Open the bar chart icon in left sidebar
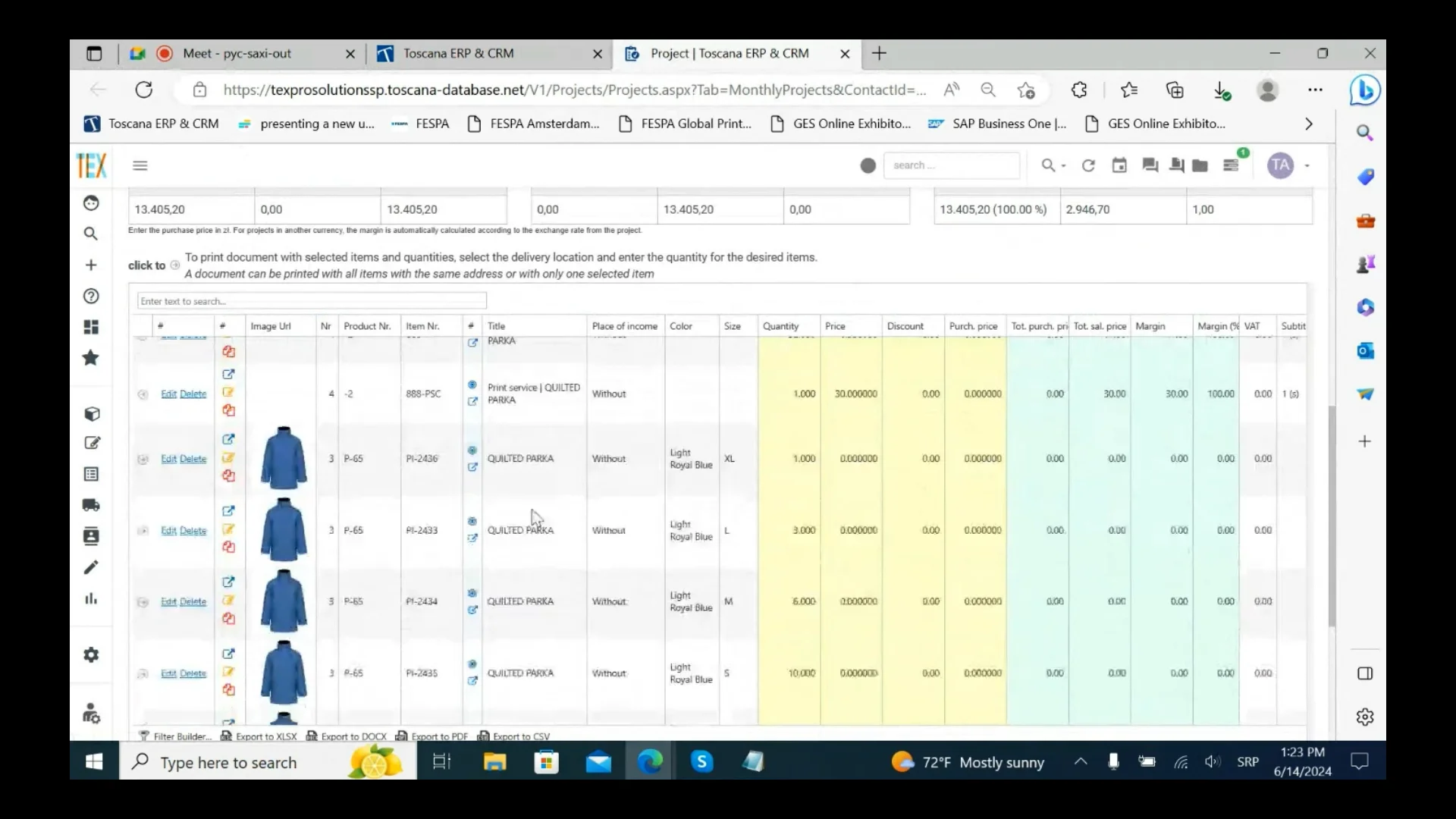 coord(91,598)
